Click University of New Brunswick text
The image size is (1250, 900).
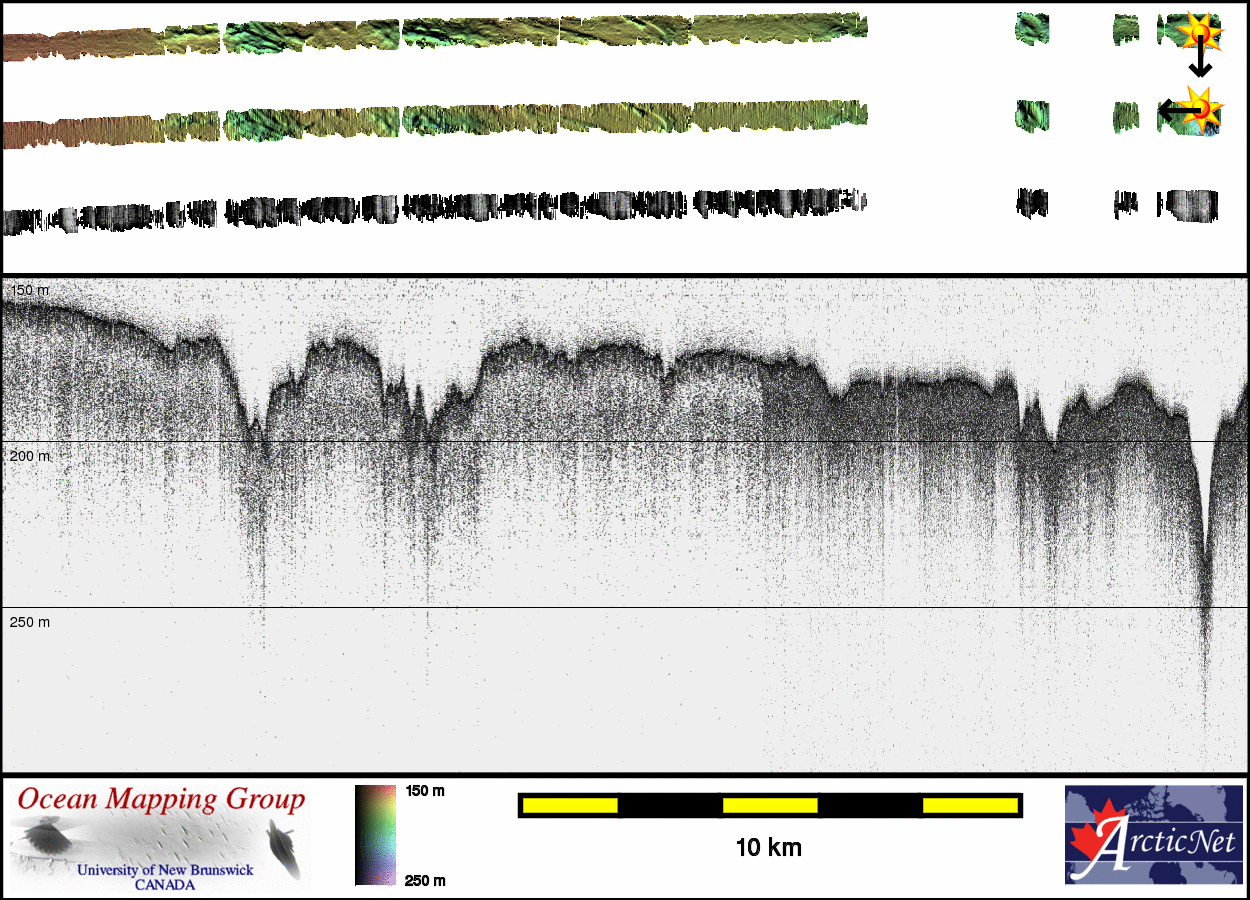tap(165, 870)
